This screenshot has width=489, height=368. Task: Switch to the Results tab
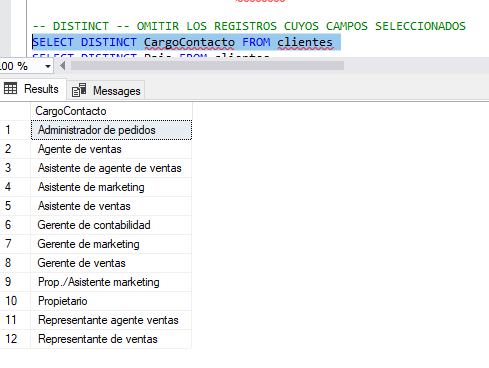click(x=33, y=89)
